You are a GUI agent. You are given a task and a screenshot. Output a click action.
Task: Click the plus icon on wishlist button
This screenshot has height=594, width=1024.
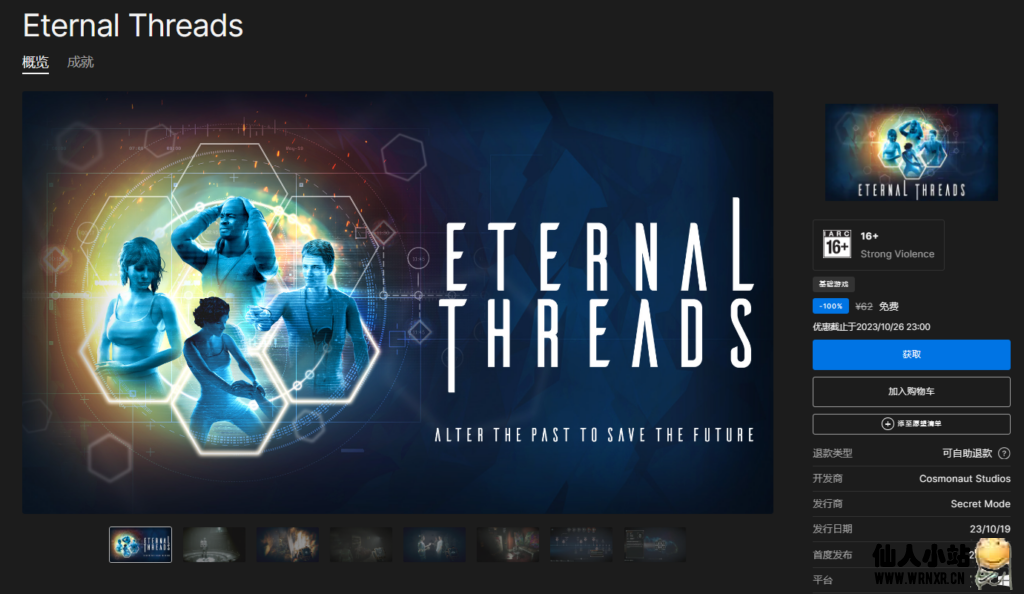coord(888,424)
